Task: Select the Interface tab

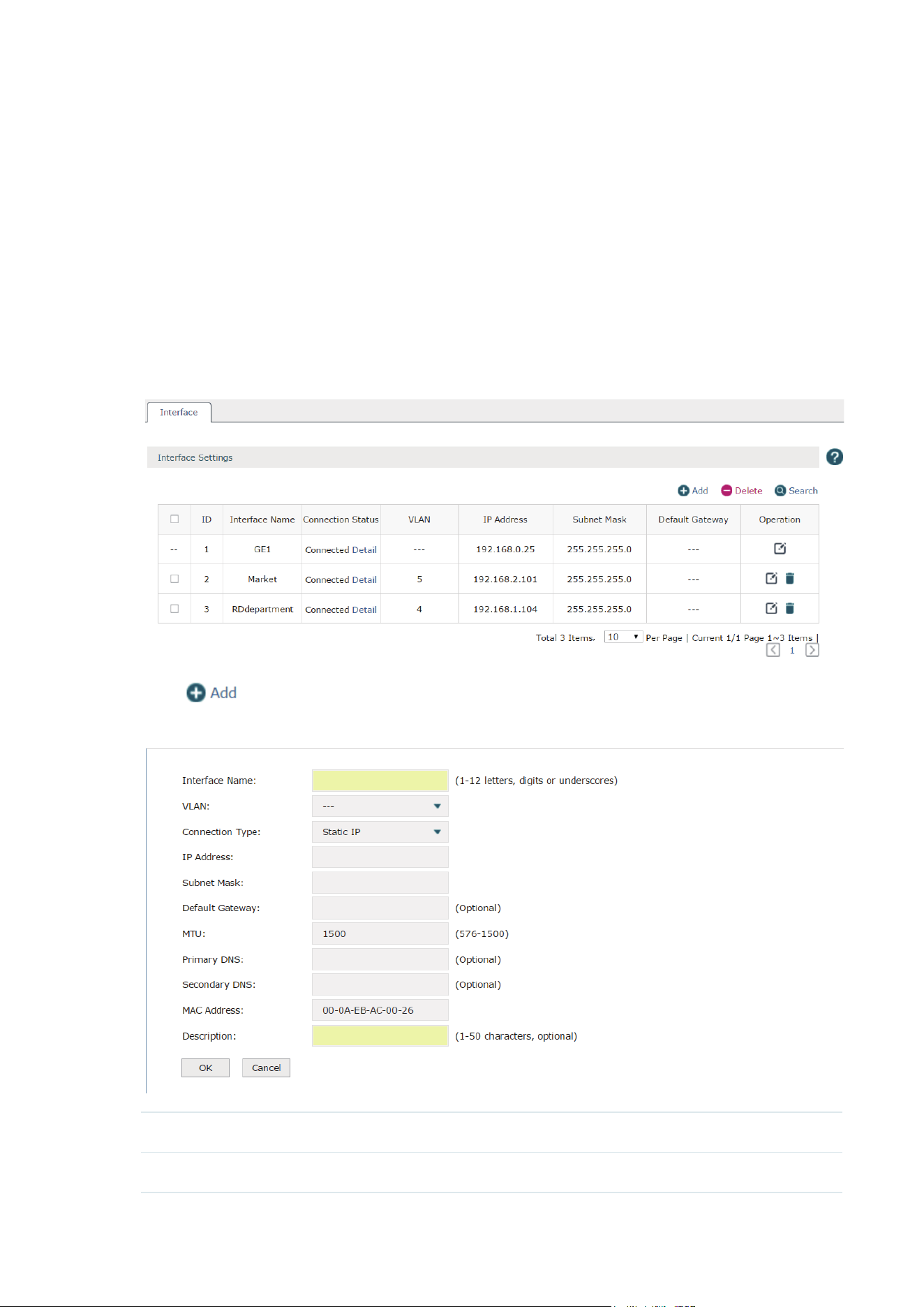Action: (179, 413)
